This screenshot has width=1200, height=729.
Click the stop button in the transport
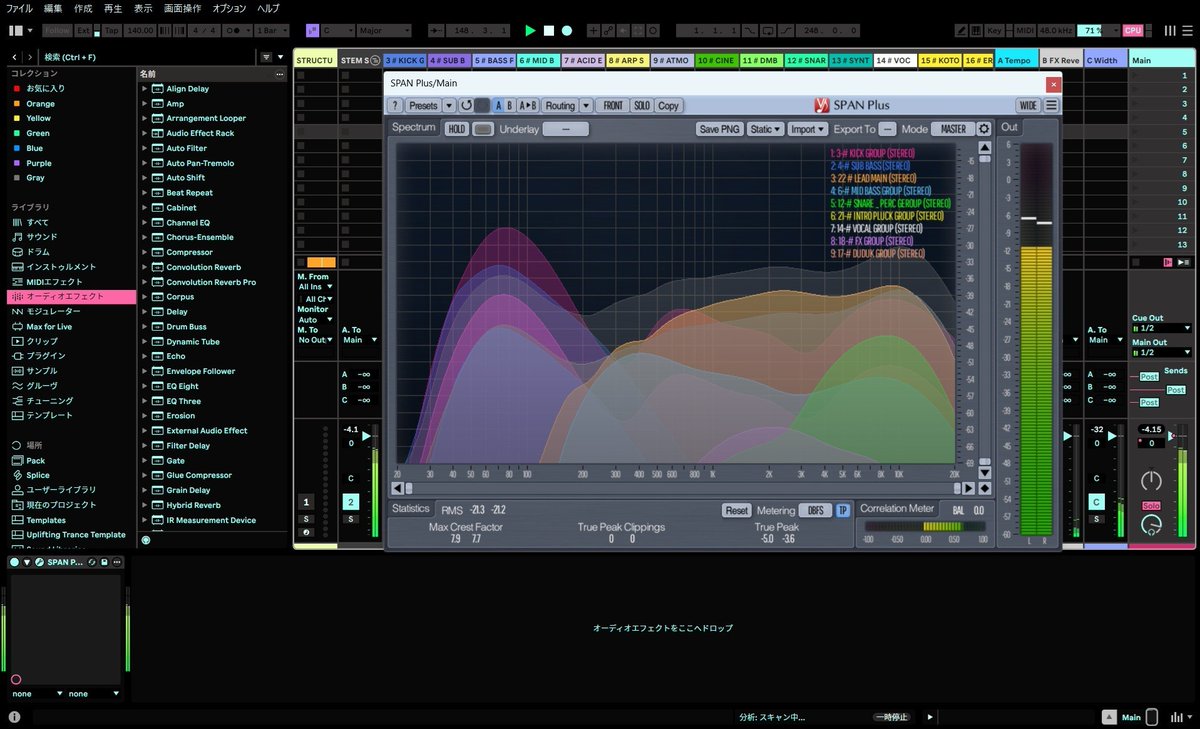[549, 31]
